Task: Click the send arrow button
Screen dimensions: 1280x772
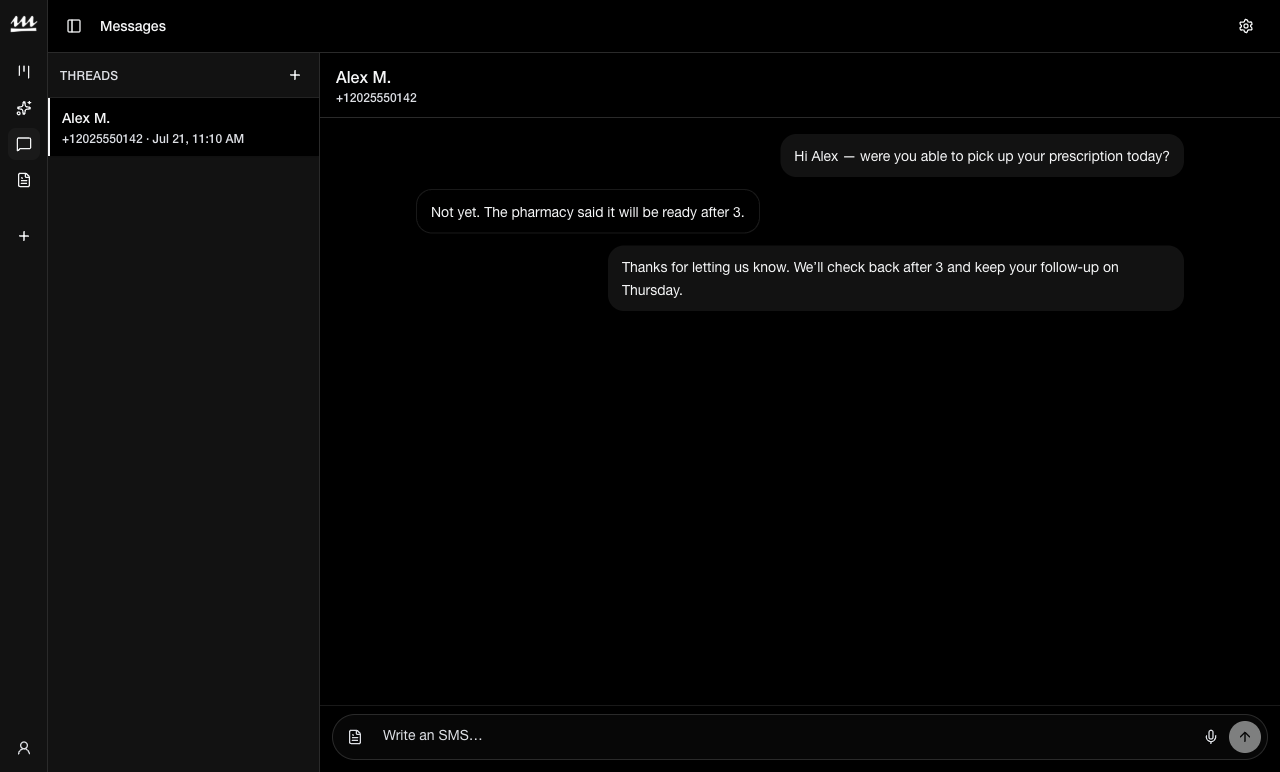Action: 1245,737
